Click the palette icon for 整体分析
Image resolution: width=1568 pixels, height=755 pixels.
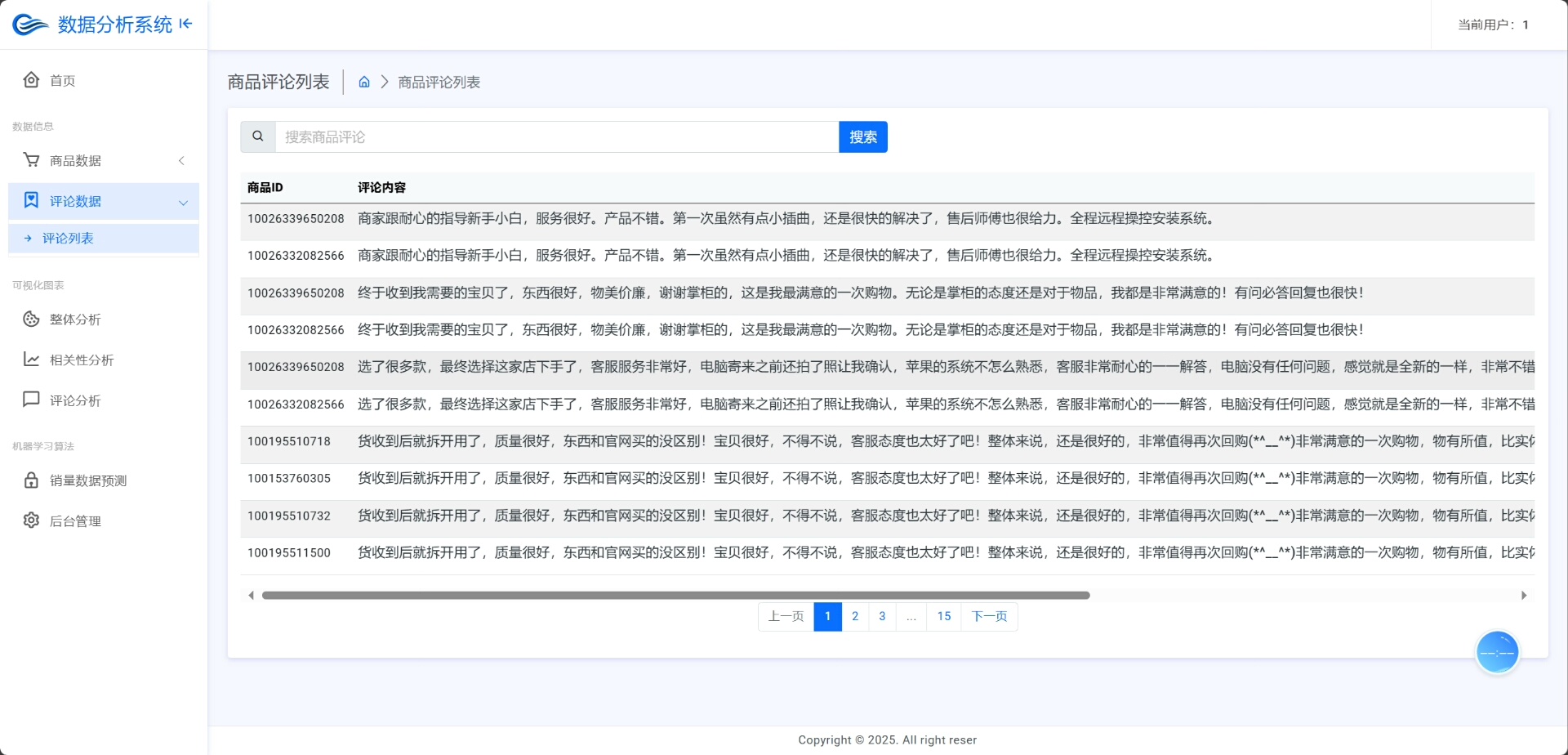[31, 319]
